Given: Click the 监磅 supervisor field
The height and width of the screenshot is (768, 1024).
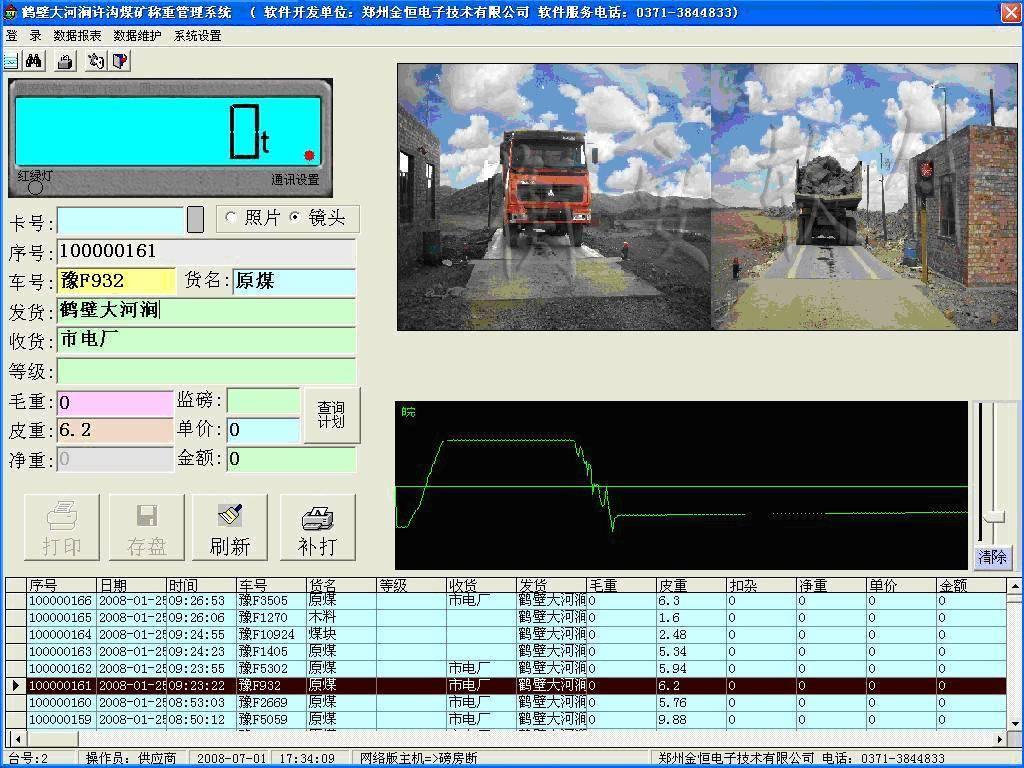Looking at the screenshot, I should point(263,401).
